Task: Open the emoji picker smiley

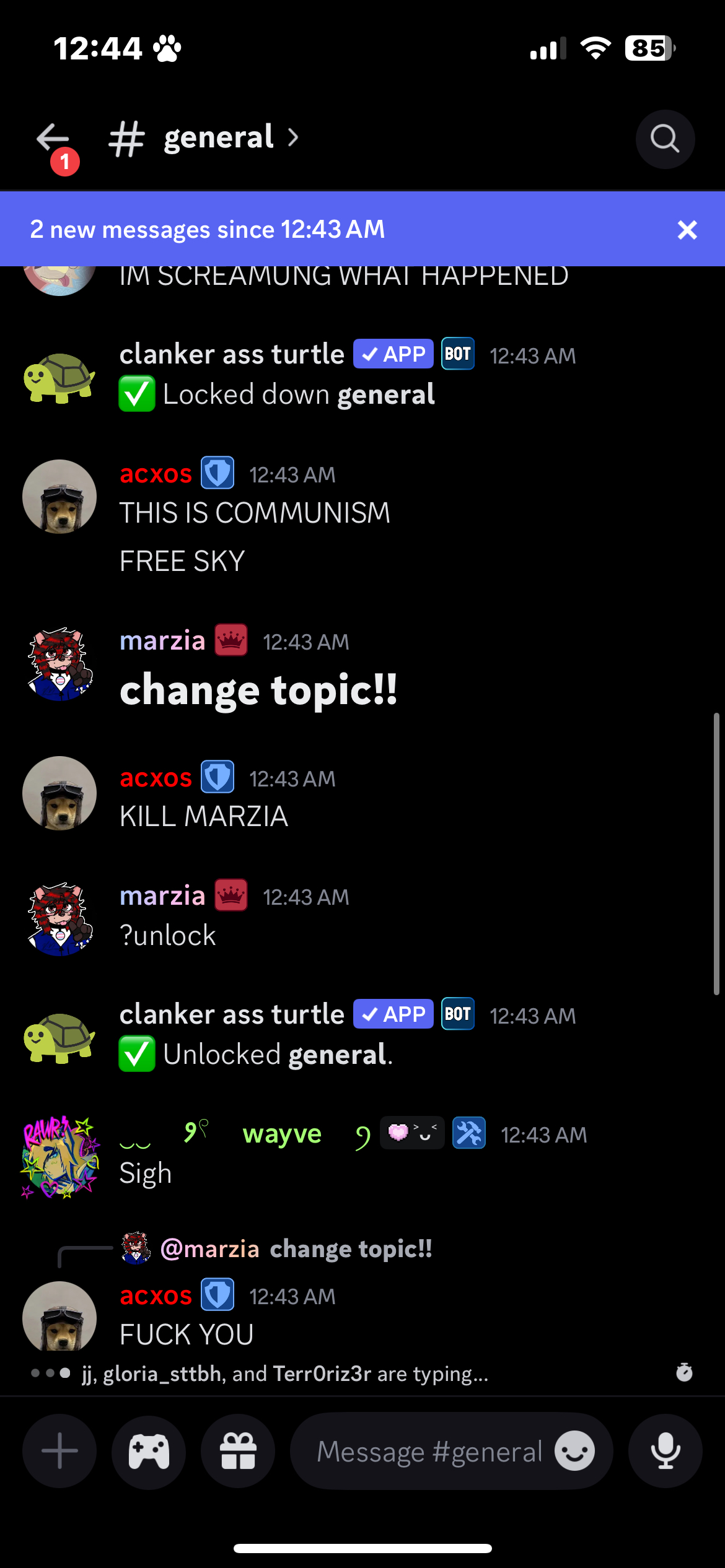Action: [x=574, y=1450]
